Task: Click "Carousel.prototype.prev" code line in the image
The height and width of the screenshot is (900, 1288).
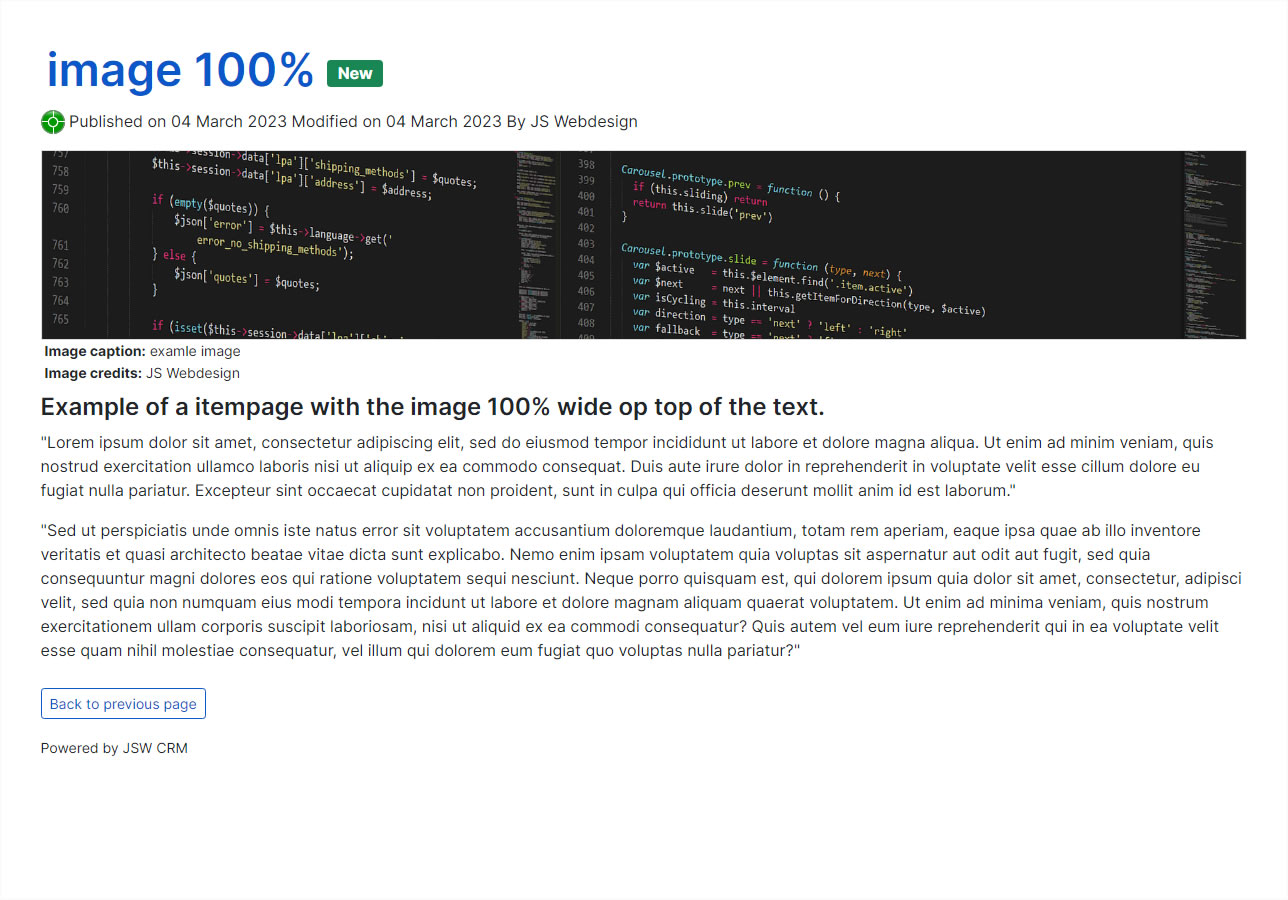Action: 688,178
